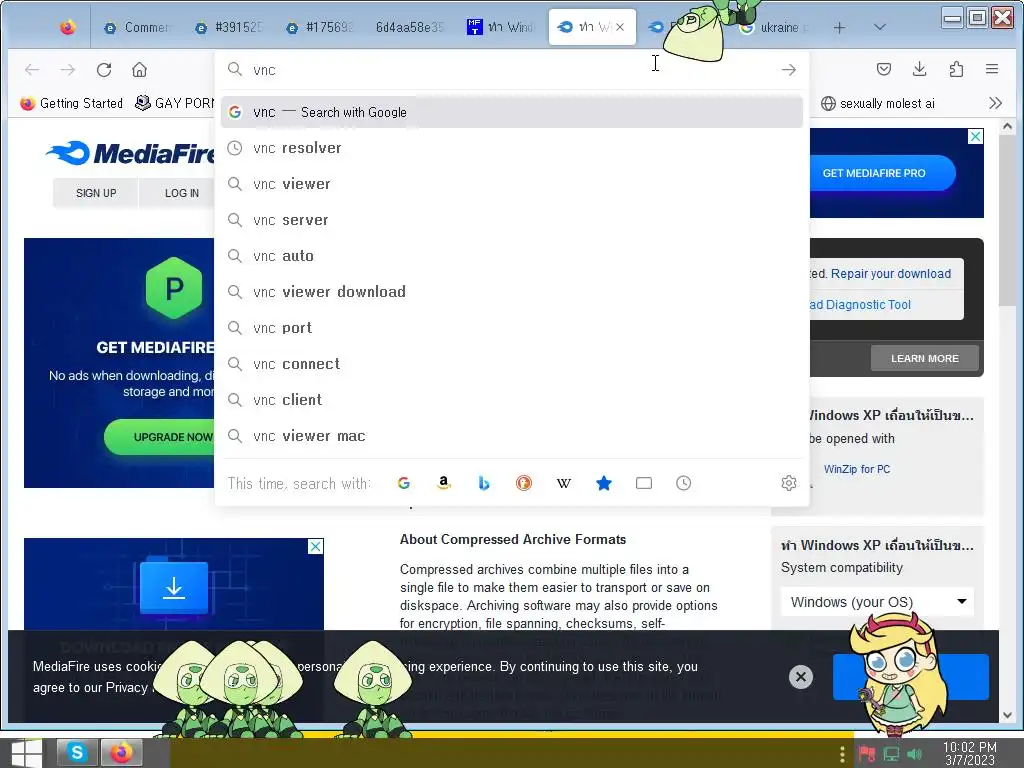The image size is (1024, 768).
Task: Search this time with DuckDuckGo
Action: pos(524,483)
